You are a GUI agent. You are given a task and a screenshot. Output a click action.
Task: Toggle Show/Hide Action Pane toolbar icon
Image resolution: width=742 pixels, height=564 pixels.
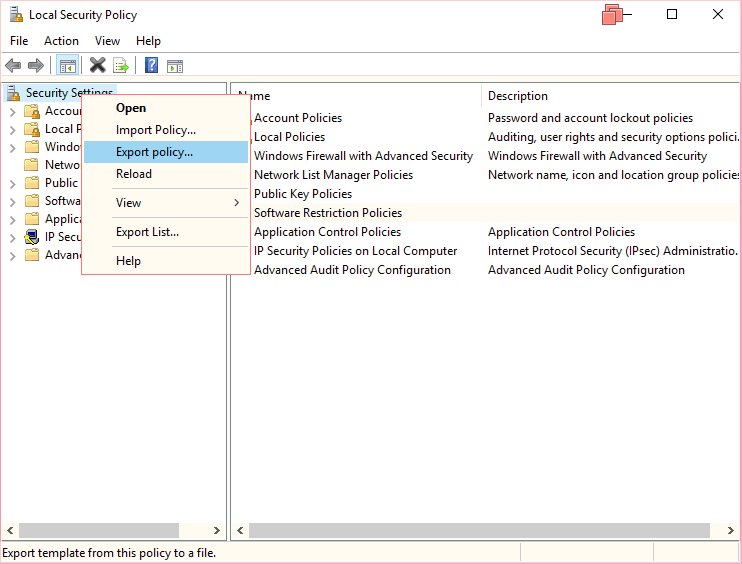coord(175,66)
